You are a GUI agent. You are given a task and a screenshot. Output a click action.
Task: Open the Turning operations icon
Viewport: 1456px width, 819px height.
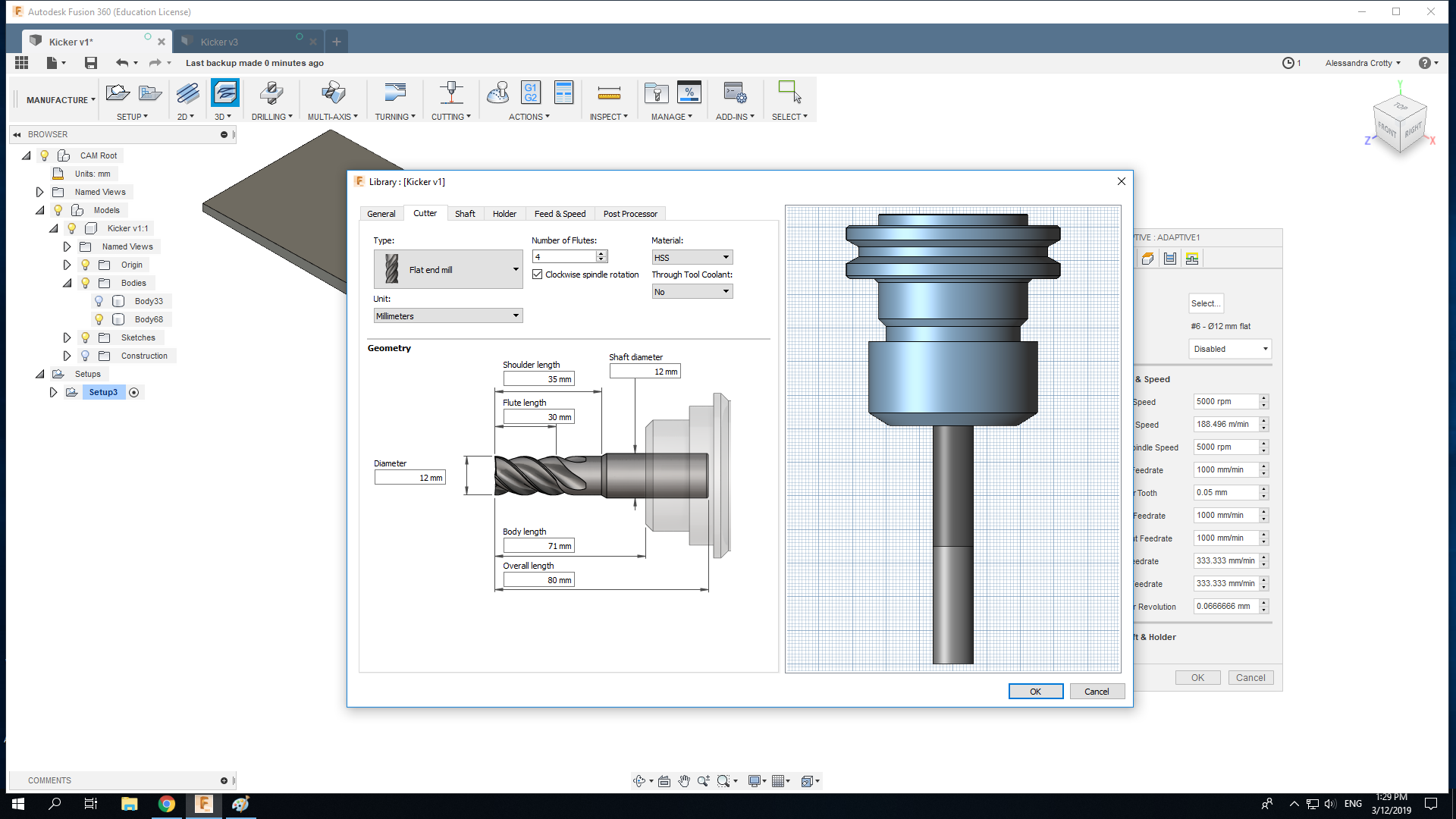pyautogui.click(x=394, y=93)
